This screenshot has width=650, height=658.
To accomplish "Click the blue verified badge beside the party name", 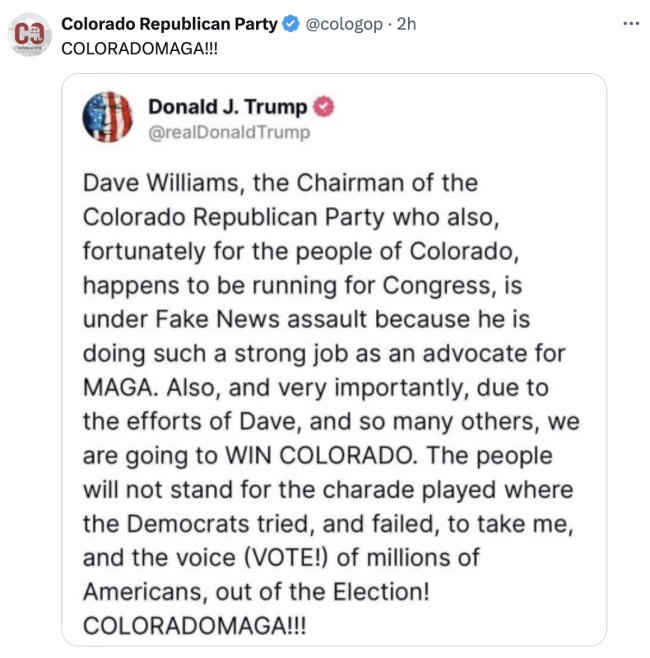I will (x=291, y=24).
